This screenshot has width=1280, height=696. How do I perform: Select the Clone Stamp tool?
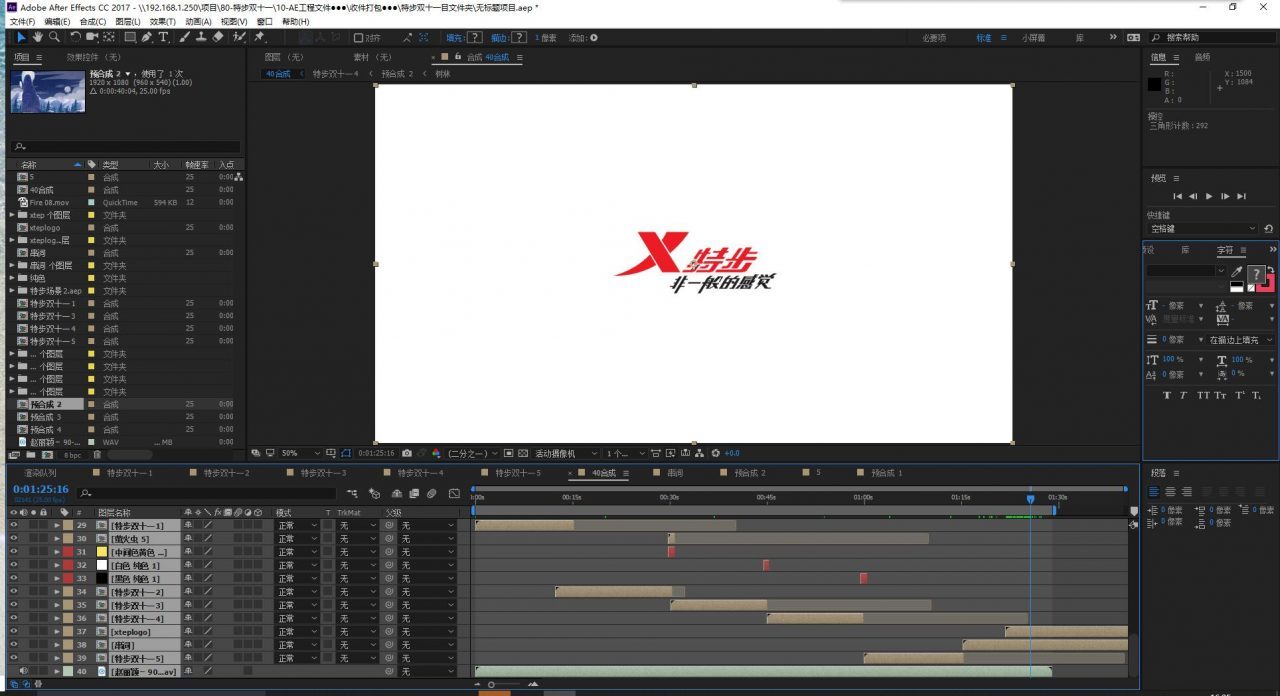click(201, 37)
